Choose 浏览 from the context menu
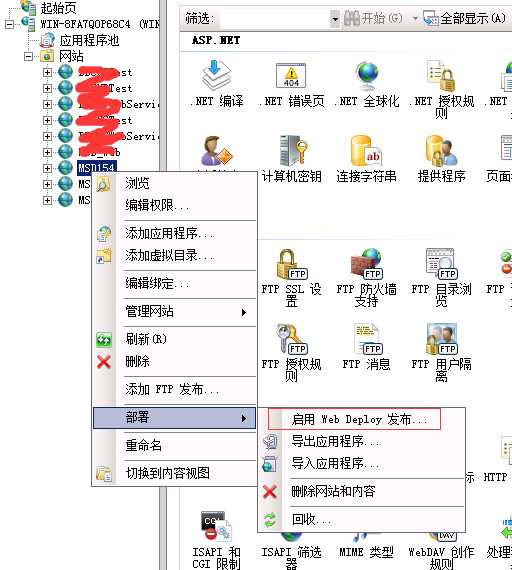Image resolution: width=512 pixels, height=570 pixels. click(175, 183)
